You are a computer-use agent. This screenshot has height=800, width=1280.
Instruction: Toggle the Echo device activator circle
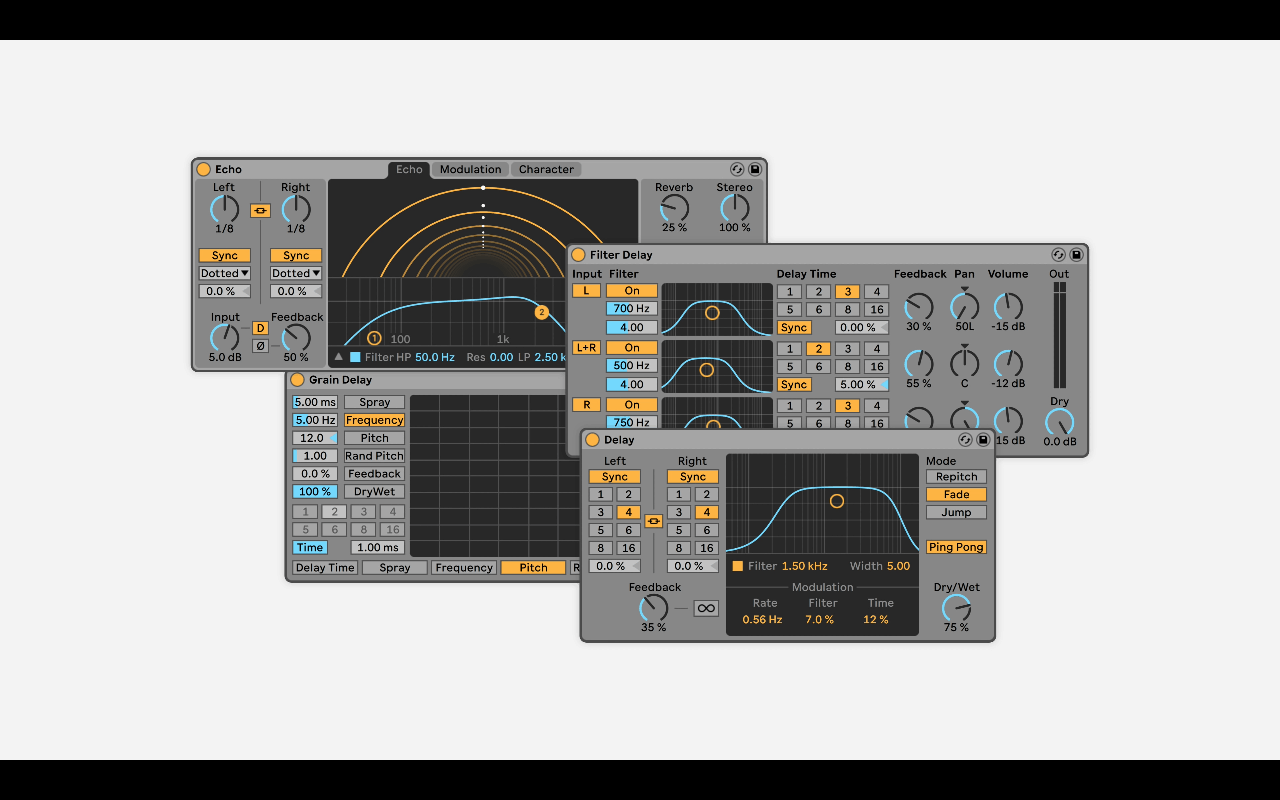[204, 170]
